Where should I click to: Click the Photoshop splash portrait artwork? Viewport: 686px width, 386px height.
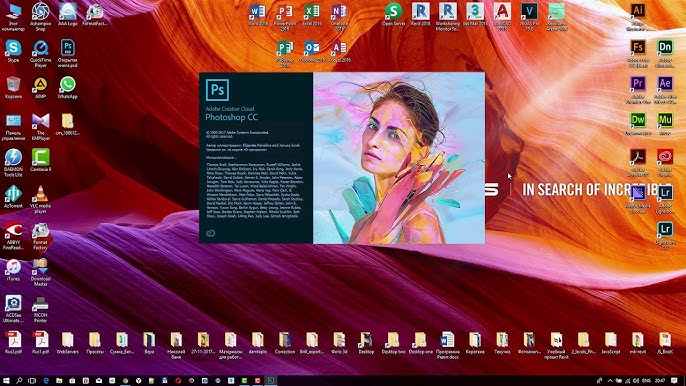[x=399, y=158]
